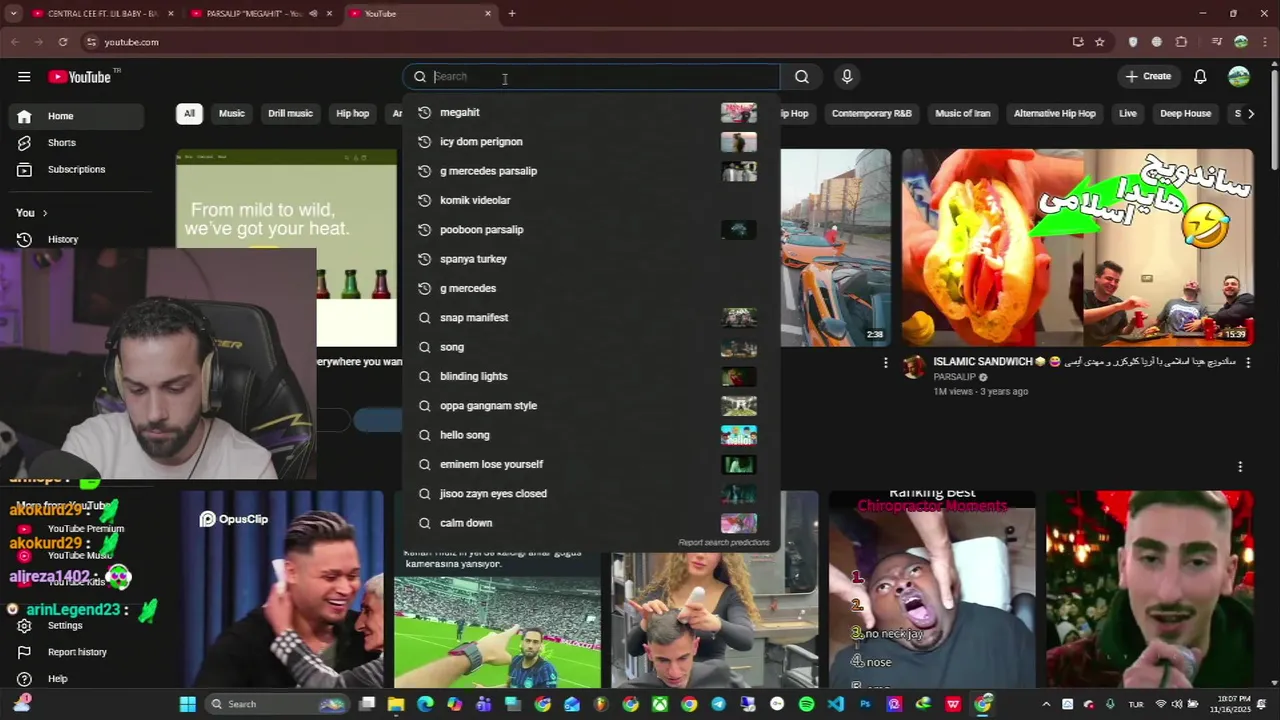1280x720 pixels.
Task: Bookmark this page with the star icon
Action: coord(1100,42)
